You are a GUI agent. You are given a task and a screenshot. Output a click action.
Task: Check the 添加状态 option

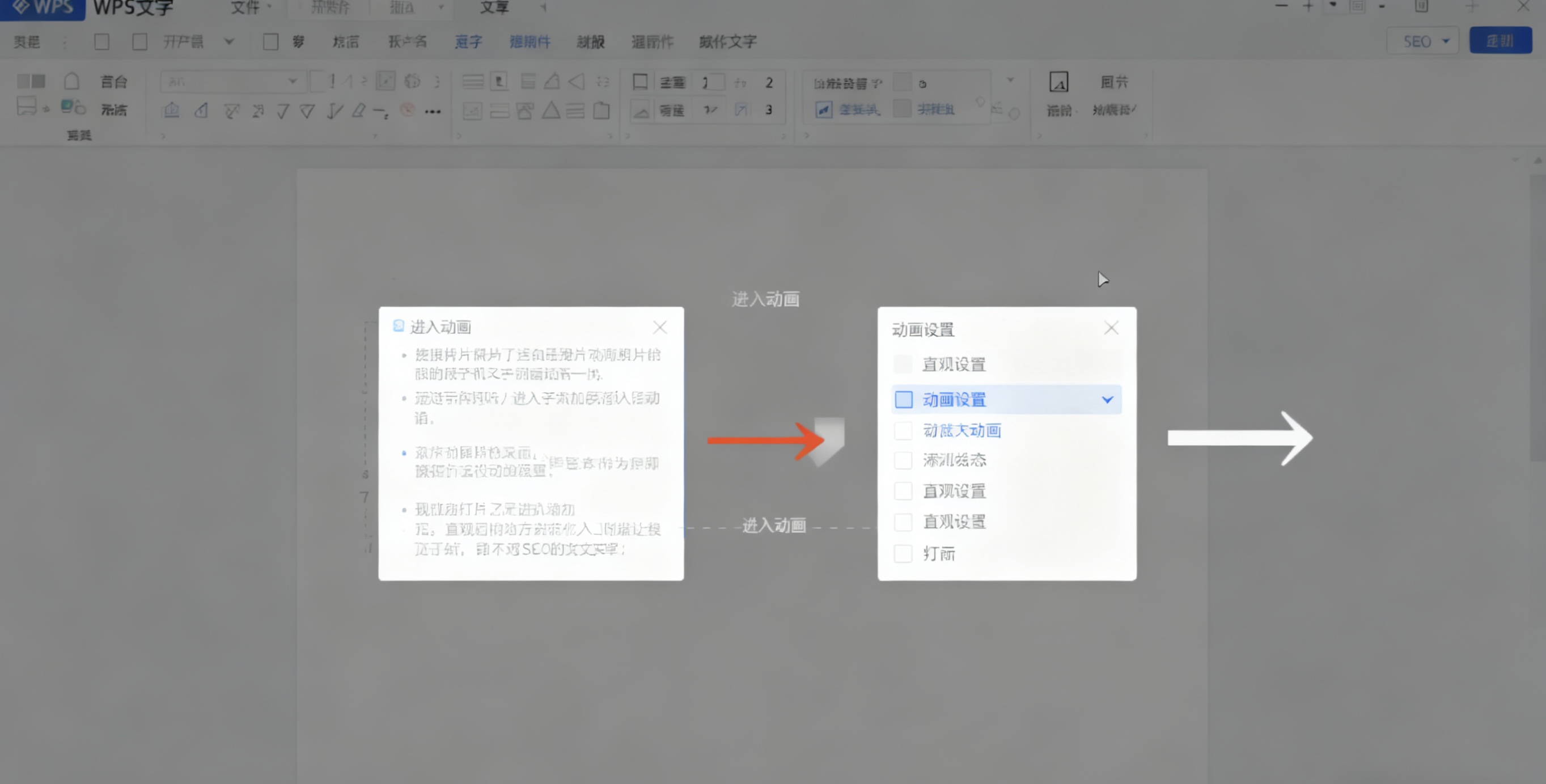(x=903, y=460)
